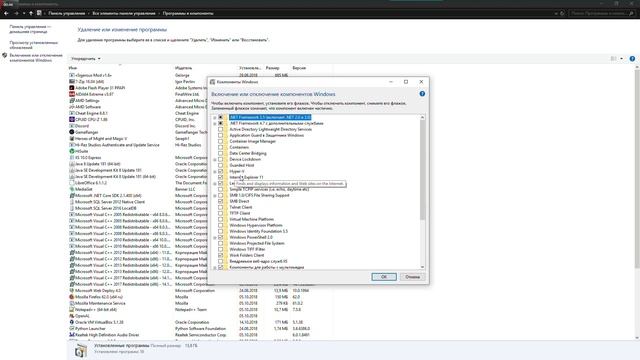The height and width of the screenshot is (360, 640).
Task: Click the OpenAL icon
Action: [72, 316]
